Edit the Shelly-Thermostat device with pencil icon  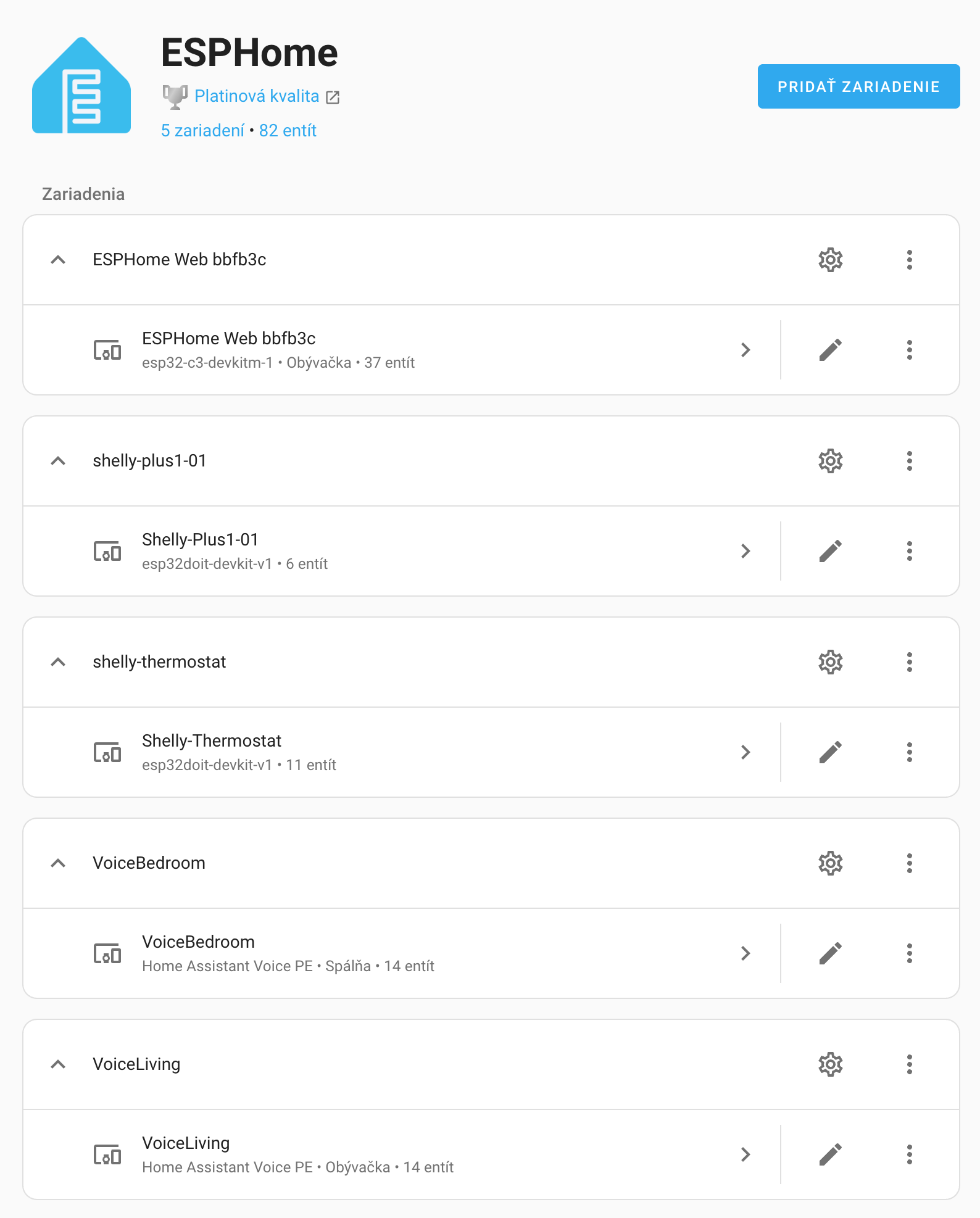coord(831,752)
